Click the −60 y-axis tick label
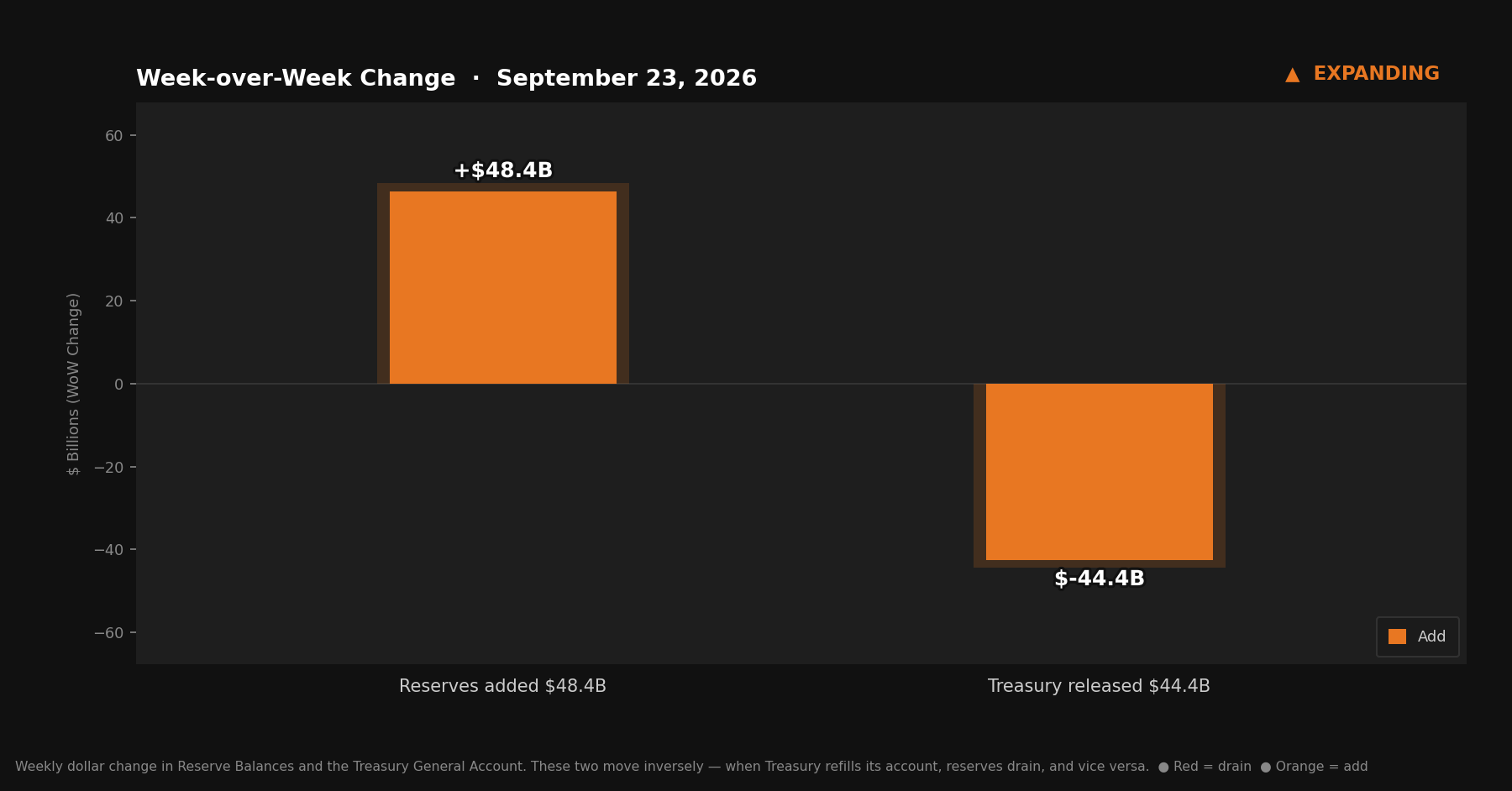This screenshot has width=1512, height=791. [108, 633]
